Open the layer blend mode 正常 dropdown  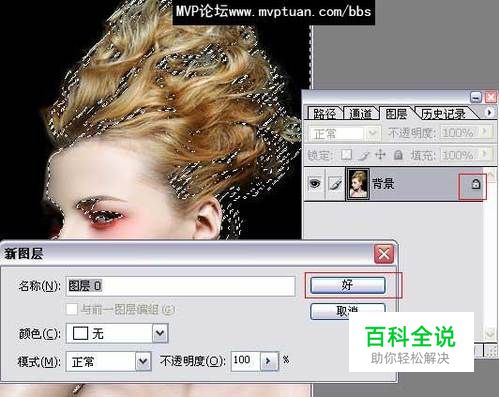[372, 134]
